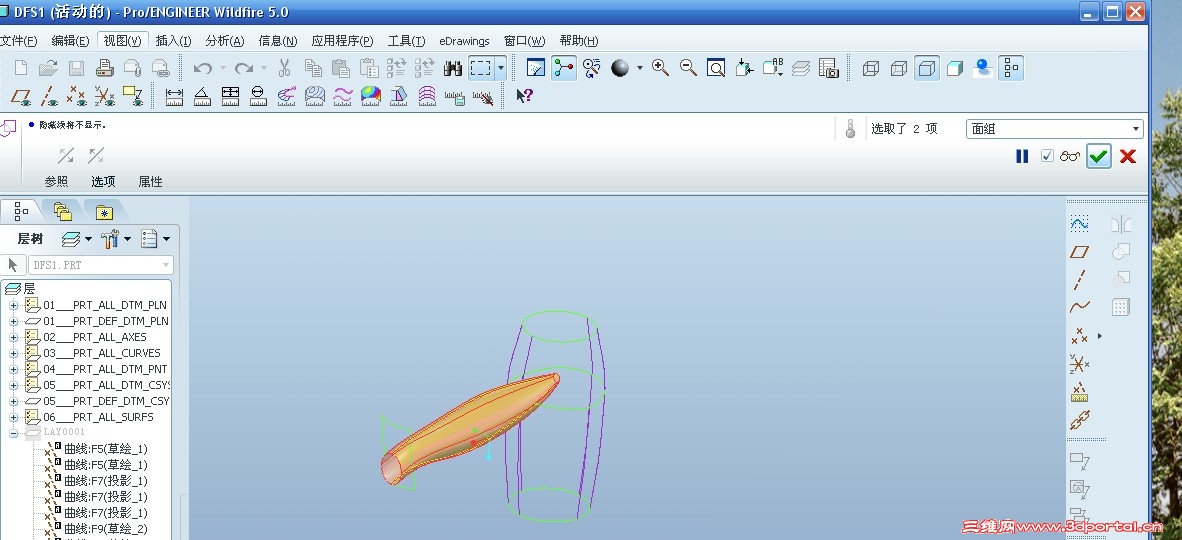The image size is (1182, 540).
Task: Click the Print icon in the toolbar
Action: pyautogui.click(x=104, y=69)
